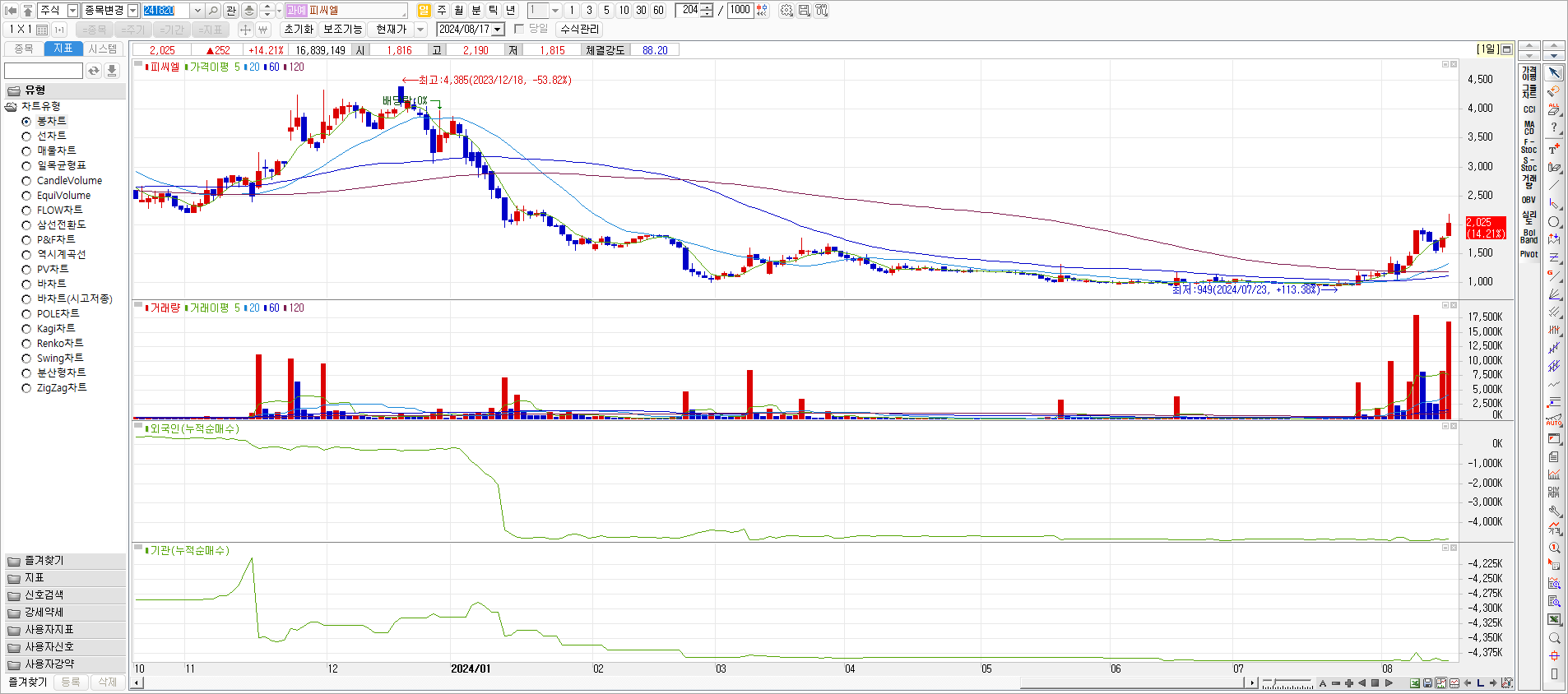1568x694 pixels.
Task: Add the CCI indicator from right panel
Action: (1529, 109)
